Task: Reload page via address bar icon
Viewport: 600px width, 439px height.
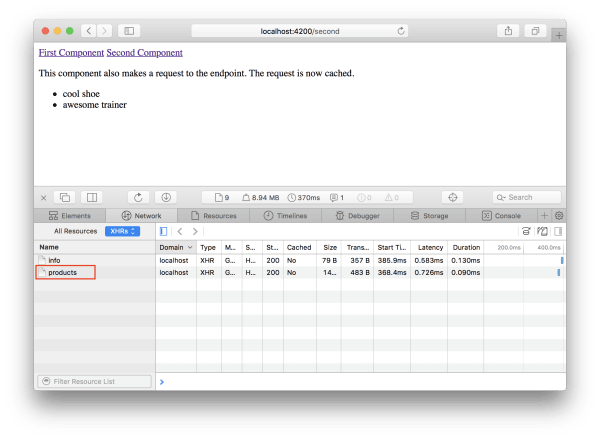Action: click(x=401, y=31)
